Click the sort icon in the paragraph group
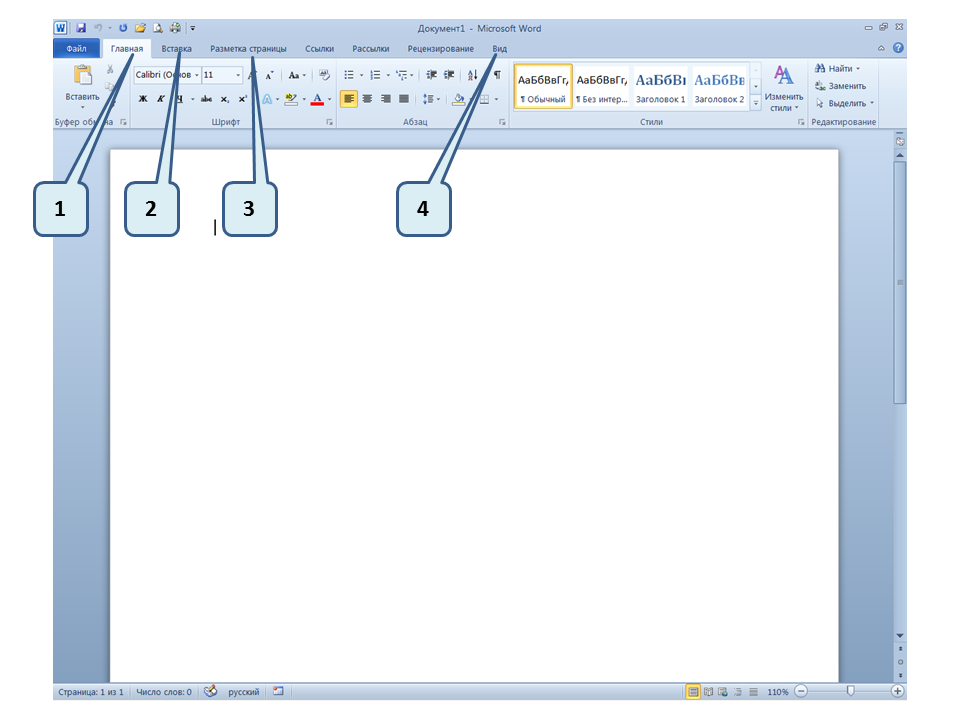The height and width of the screenshot is (720, 960). (473, 75)
